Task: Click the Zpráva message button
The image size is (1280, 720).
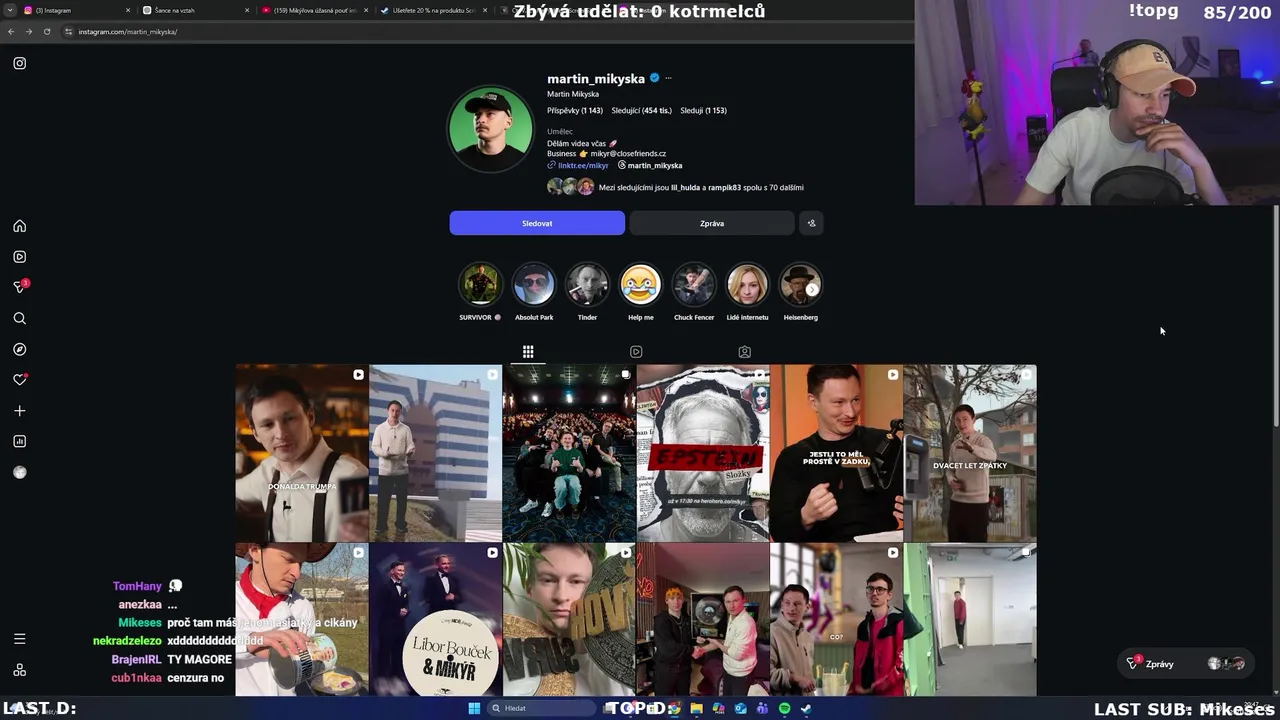Action: click(712, 223)
